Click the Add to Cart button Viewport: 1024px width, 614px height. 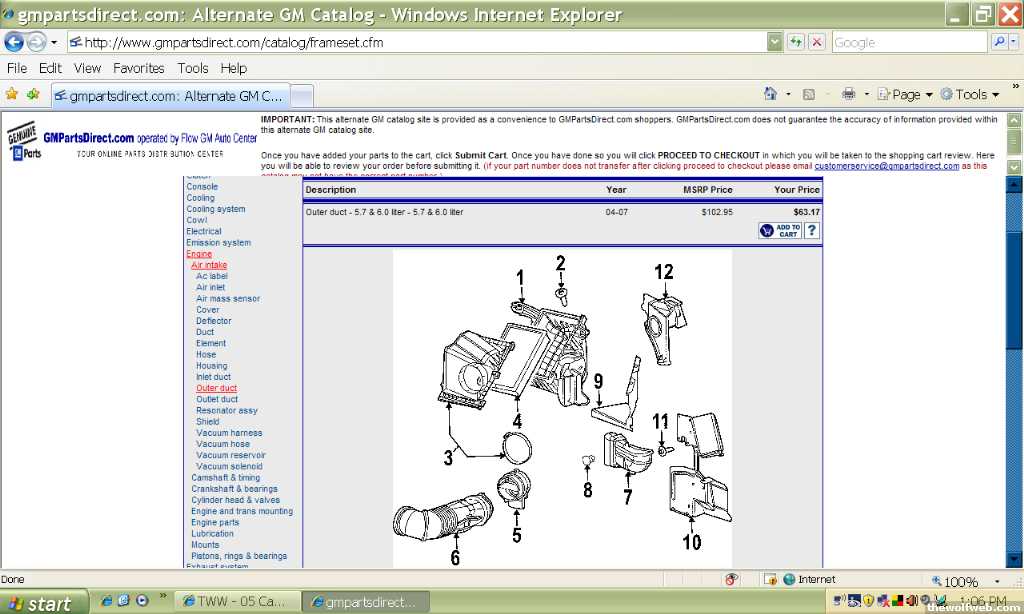click(x=780, y=230)
